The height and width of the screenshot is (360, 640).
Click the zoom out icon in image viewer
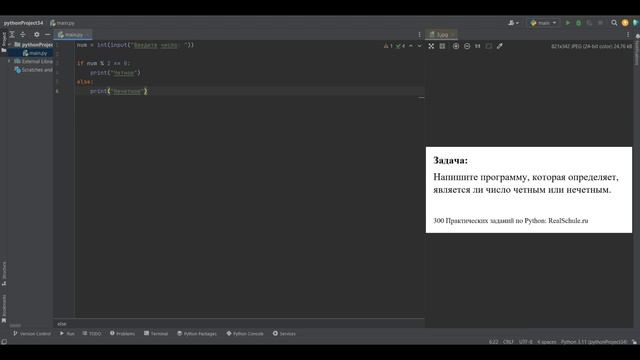pyautogui.click(x=467, y=46)
